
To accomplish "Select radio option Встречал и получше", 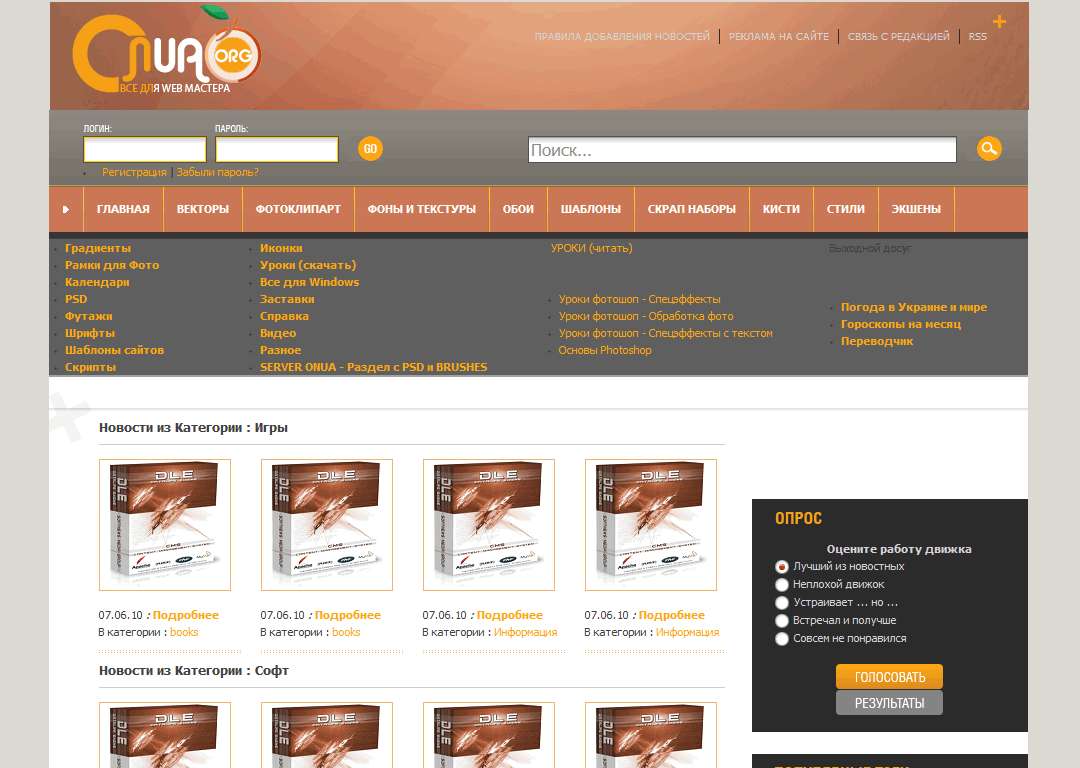I will pos(781,621).
